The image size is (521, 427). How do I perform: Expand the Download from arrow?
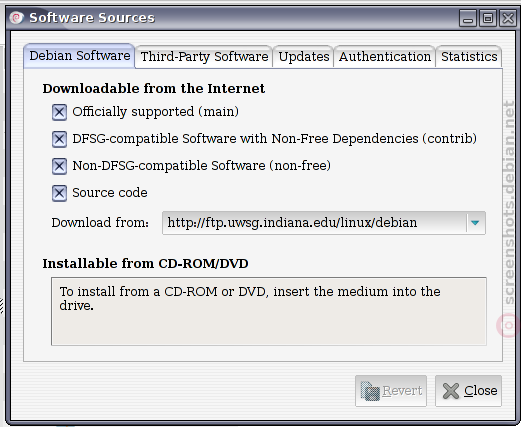pos(475,223)
